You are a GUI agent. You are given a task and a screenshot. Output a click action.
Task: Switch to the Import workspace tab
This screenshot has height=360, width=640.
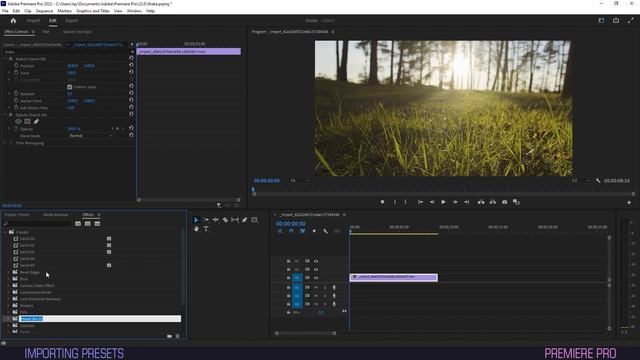[33, 20]
